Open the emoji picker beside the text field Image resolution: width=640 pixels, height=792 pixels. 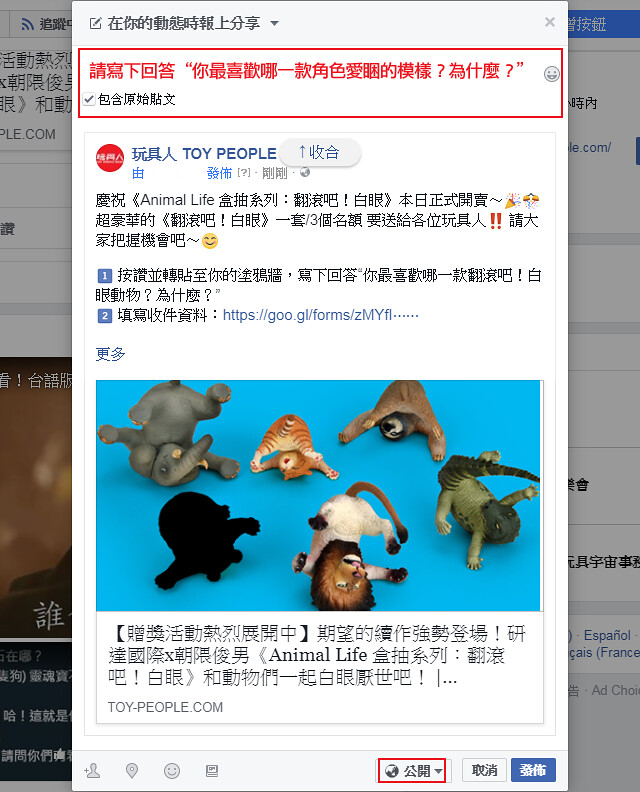[x=552, y=74]
